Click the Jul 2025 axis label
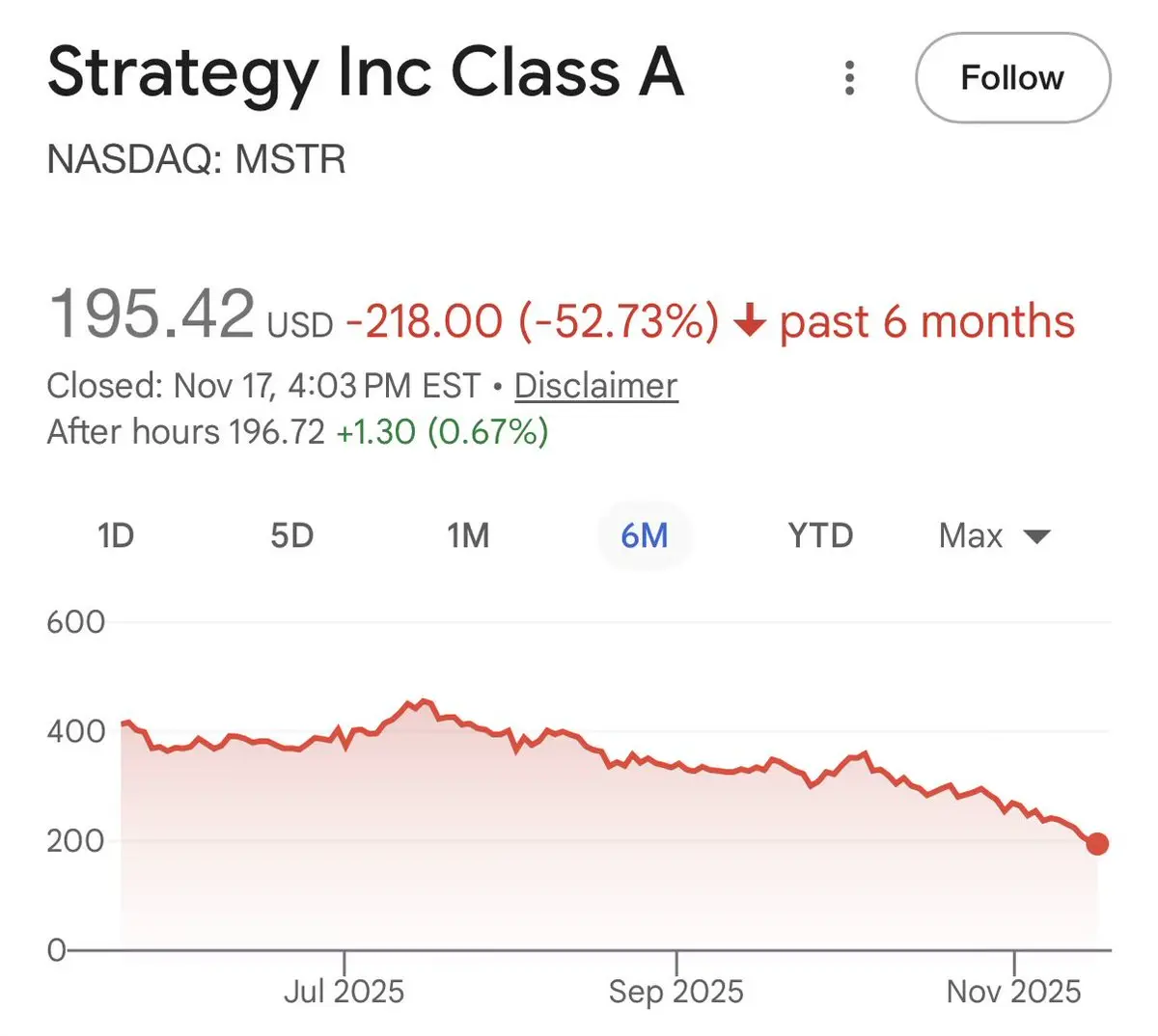Screen dimensions: 1158x1036 coord(344,991)
